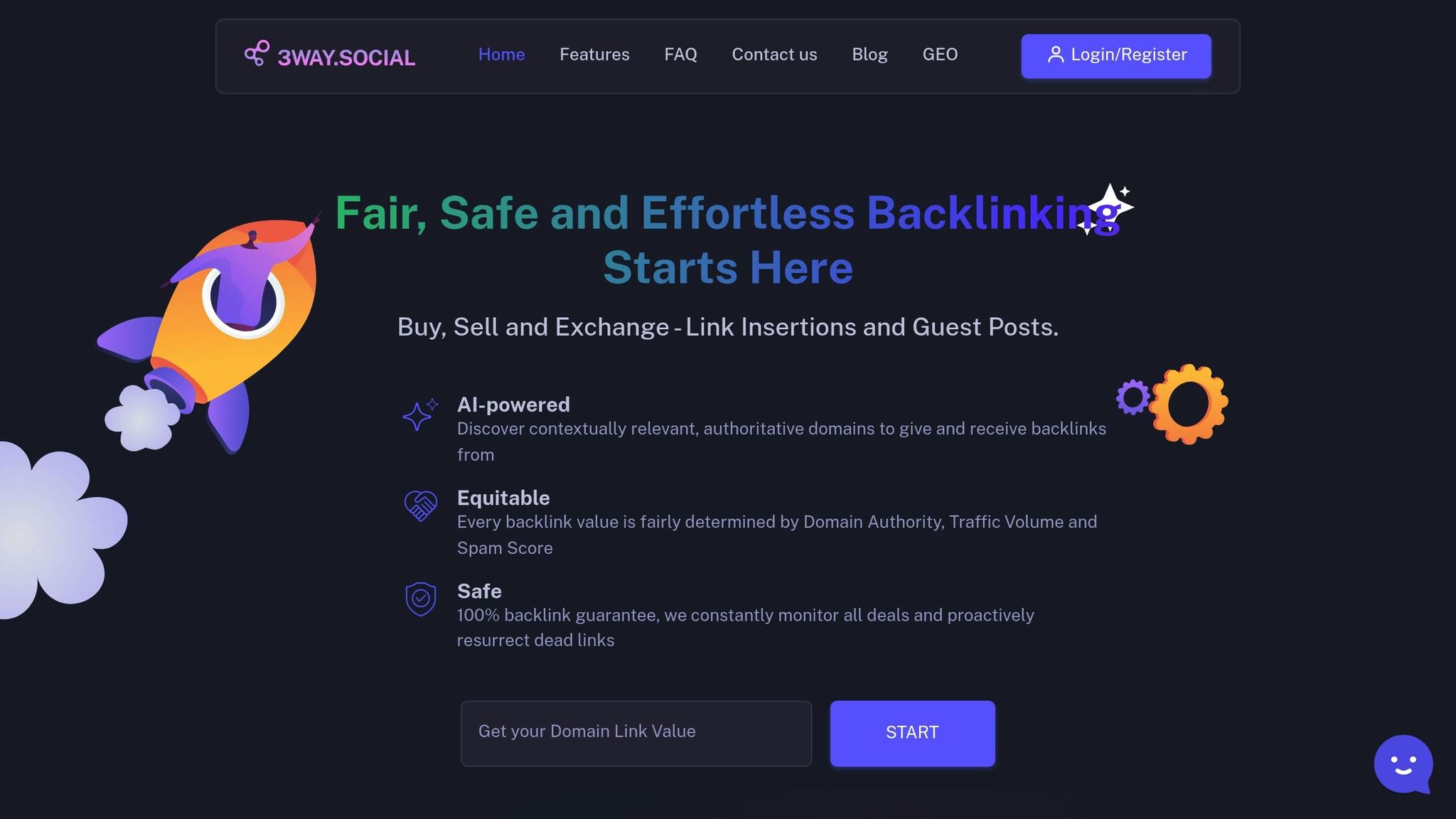Open the Features page
The width and height of the screenshot is (1456, 819).
click(594, 55)
